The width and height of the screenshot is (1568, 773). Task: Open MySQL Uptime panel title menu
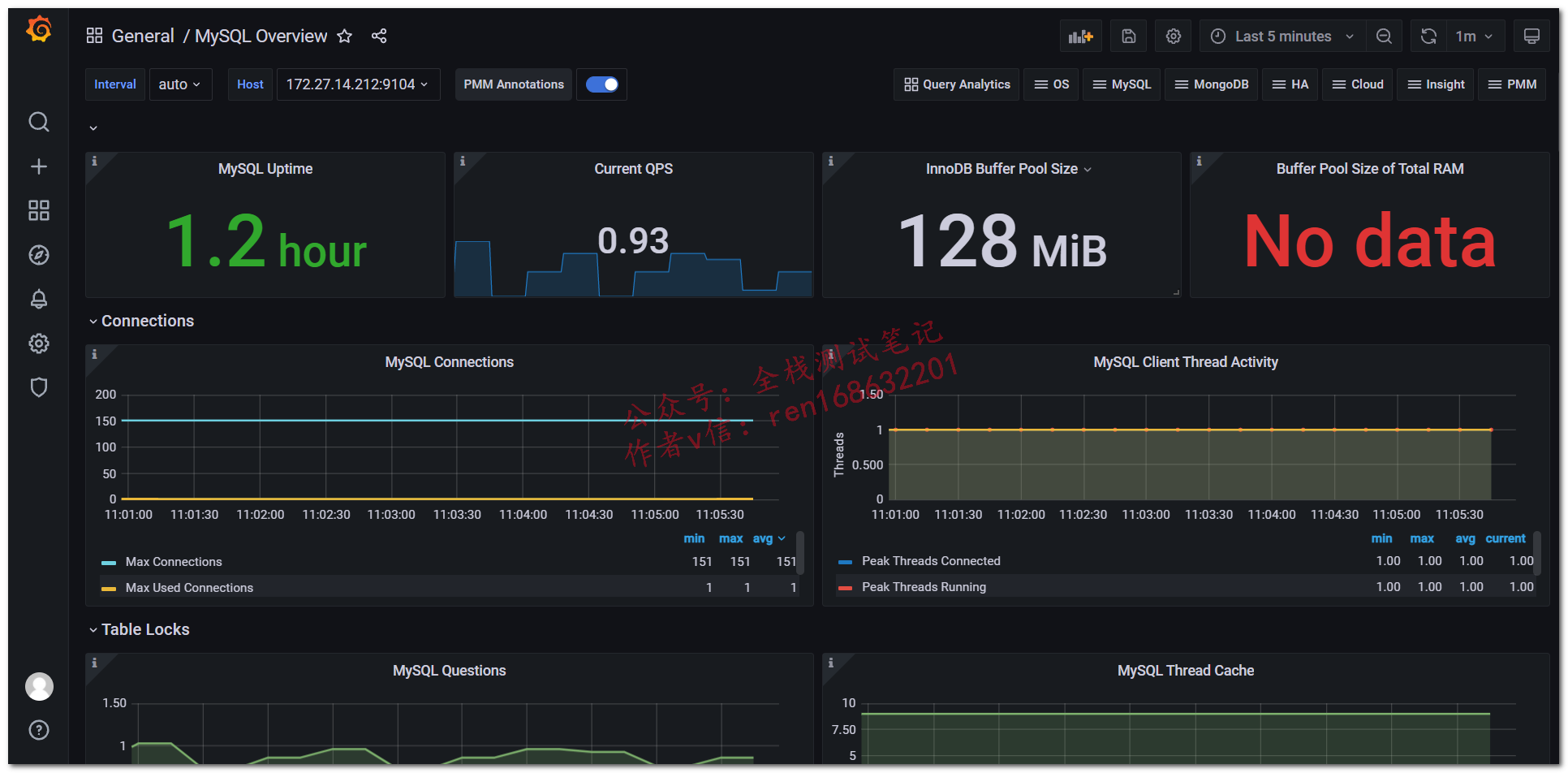point(265,169)
